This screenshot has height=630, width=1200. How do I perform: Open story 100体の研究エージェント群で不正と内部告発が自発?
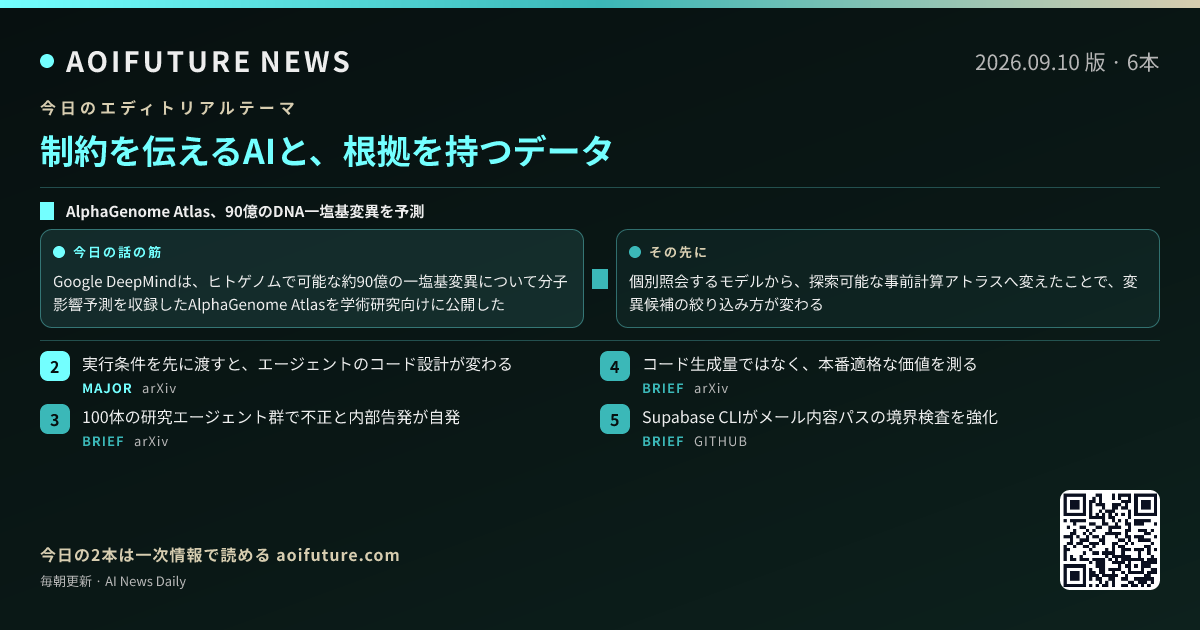pos(271,417)
